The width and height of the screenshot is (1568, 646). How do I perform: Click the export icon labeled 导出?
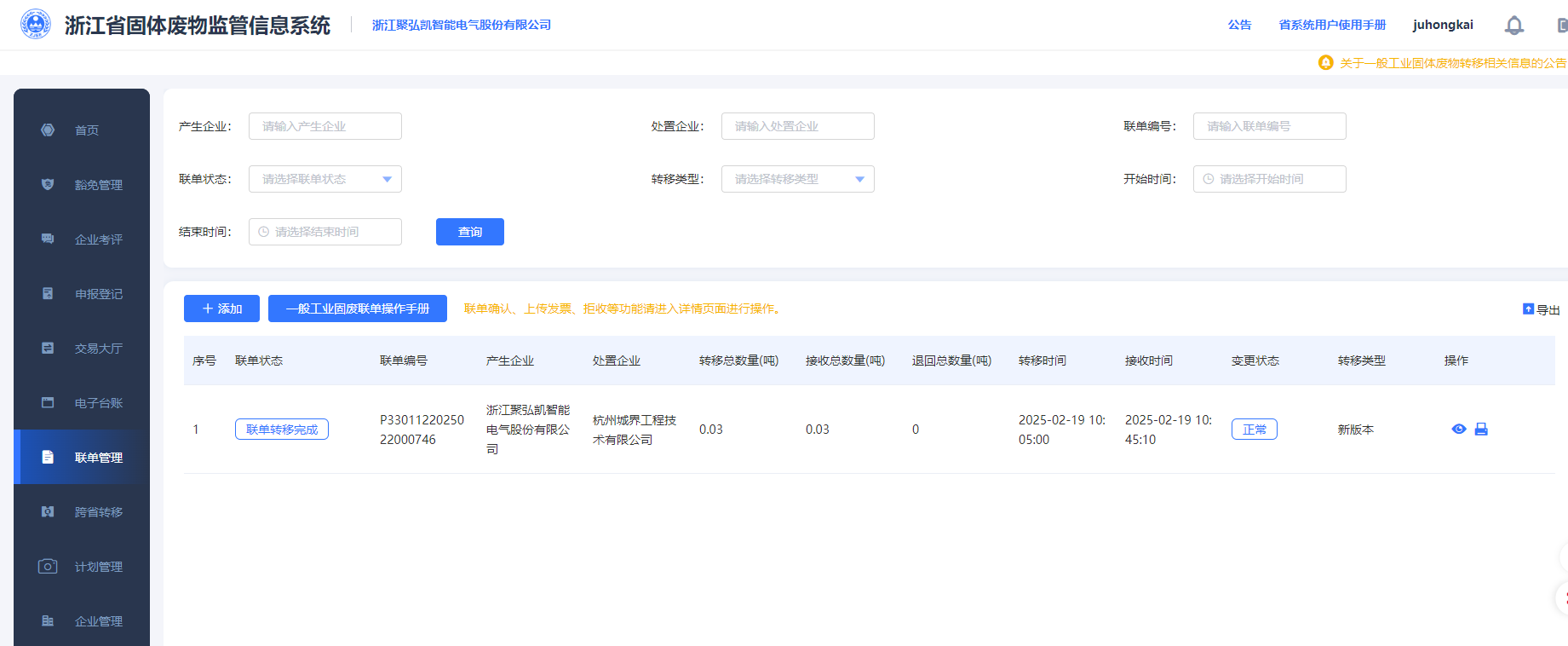point(1541,309)
